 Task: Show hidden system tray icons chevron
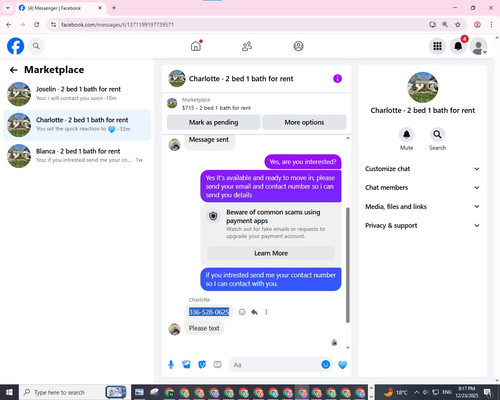point(417,392)
